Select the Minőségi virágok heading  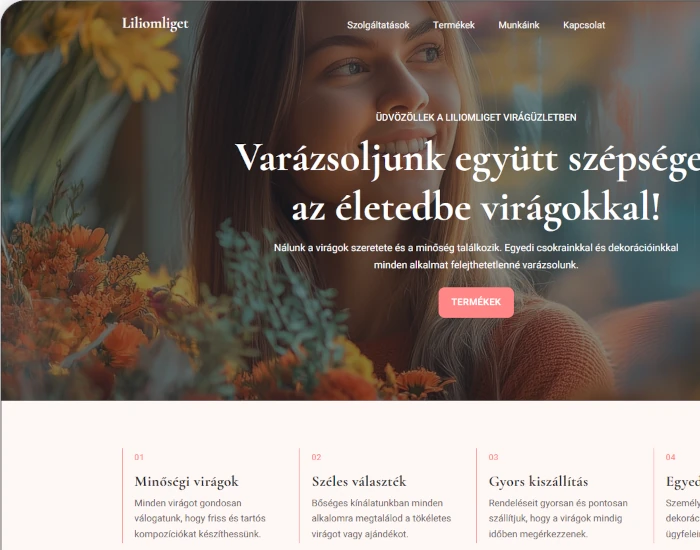click(187, 482)
